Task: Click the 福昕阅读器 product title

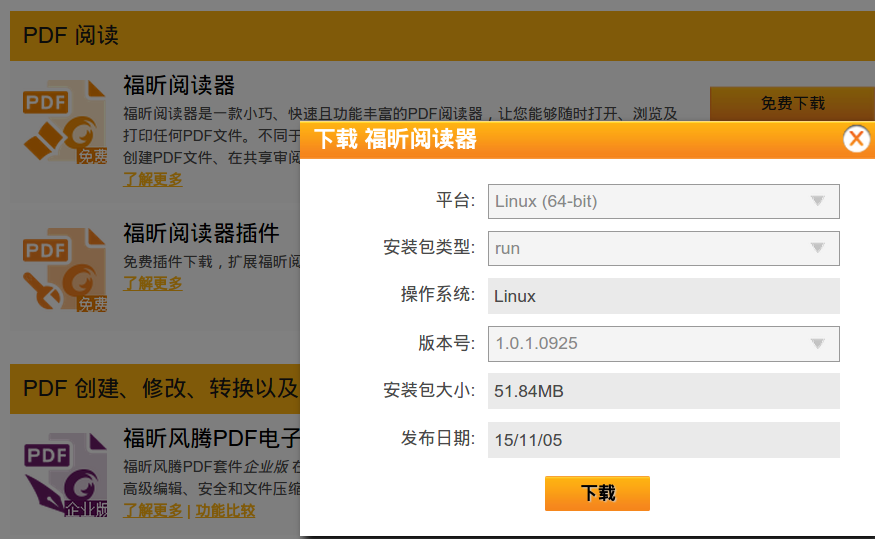Action: [x=179, y=85]
